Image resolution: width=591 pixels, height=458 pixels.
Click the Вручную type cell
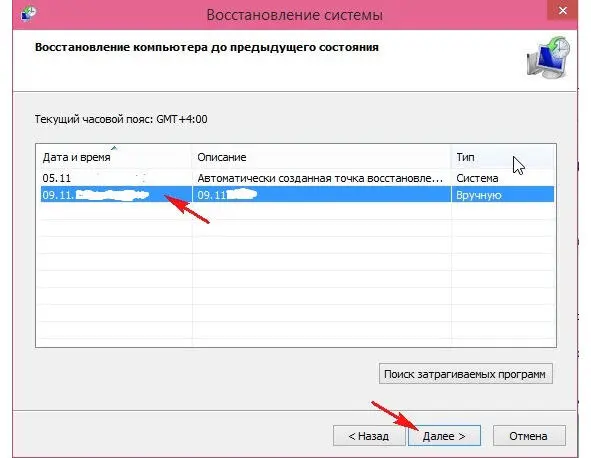pyautogui.click(x=479, y=195)
